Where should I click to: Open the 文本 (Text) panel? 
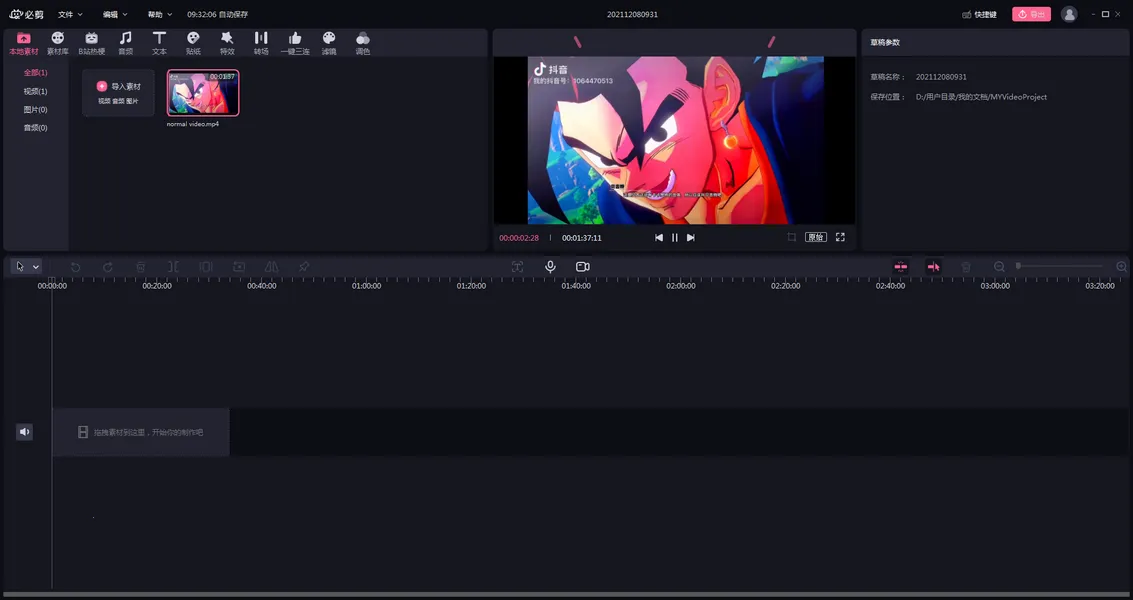coord(159,41)
